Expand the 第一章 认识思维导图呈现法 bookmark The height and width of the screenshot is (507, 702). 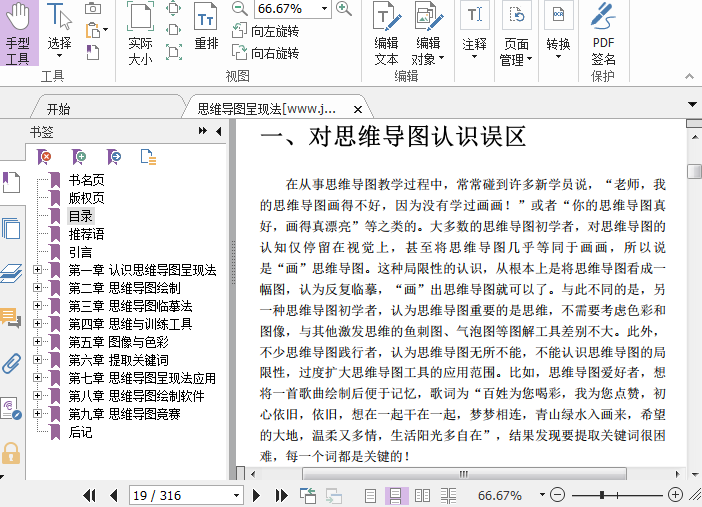(x=38, y=270)
